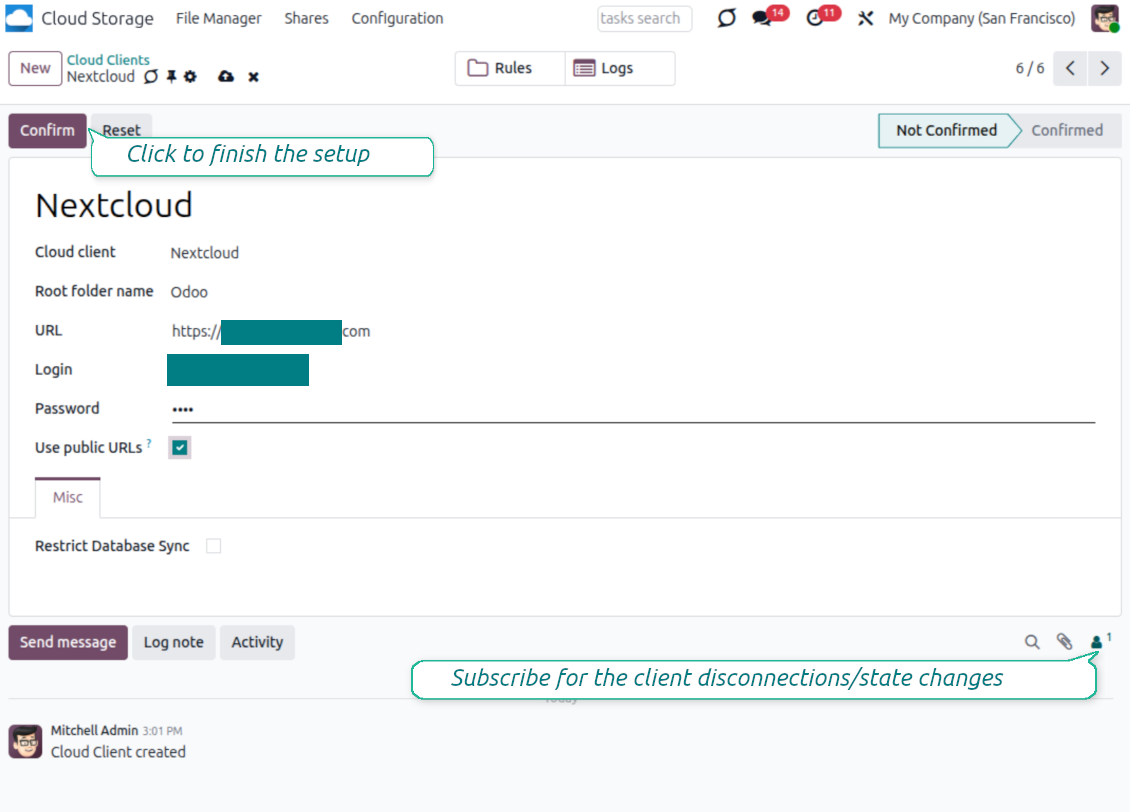
Task: Open the Configuration menu
Action: (397, 19)
